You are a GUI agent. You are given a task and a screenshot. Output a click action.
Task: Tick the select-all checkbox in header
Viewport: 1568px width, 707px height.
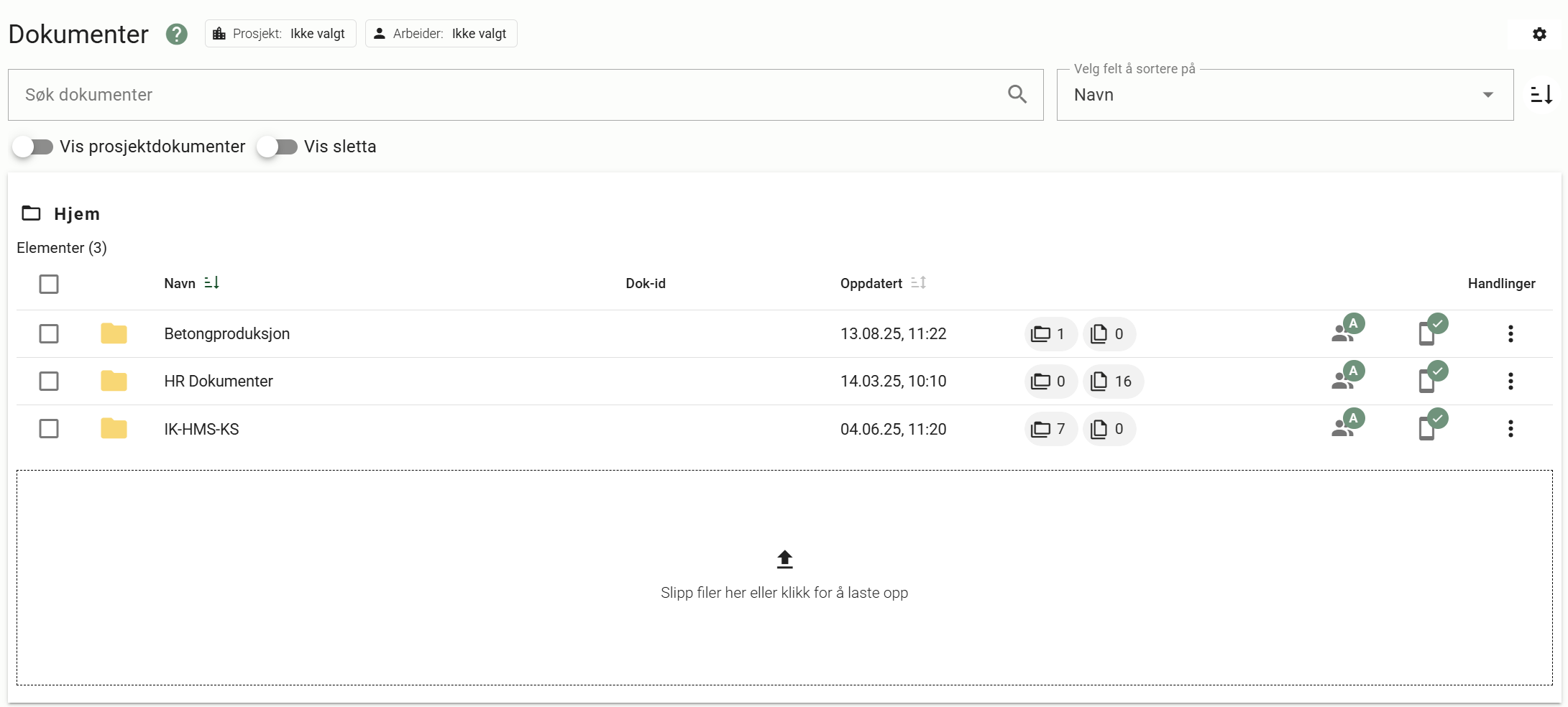[x=49, y=284]
